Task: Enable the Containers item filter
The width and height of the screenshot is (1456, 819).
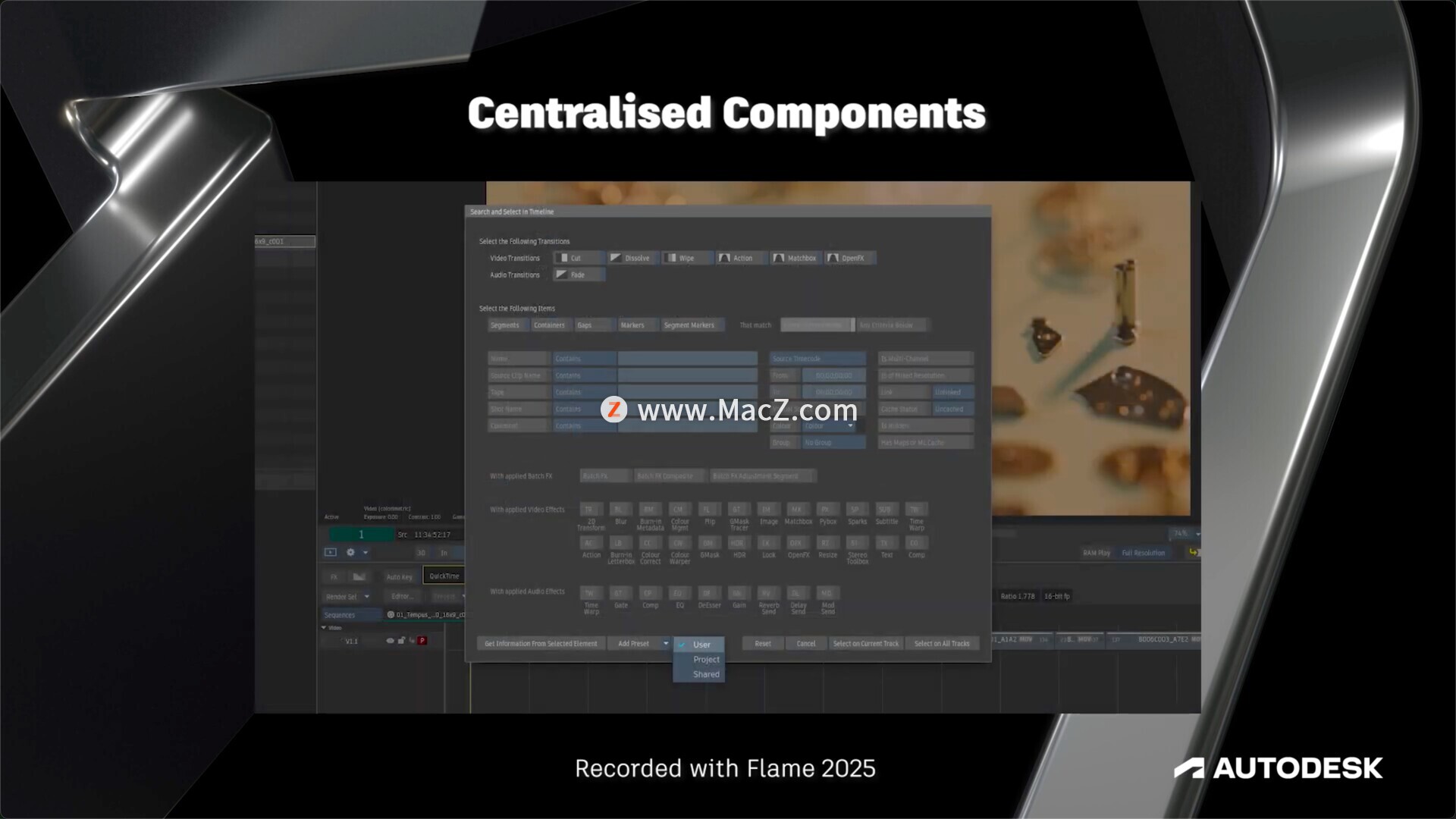Action: click(551, 325)
